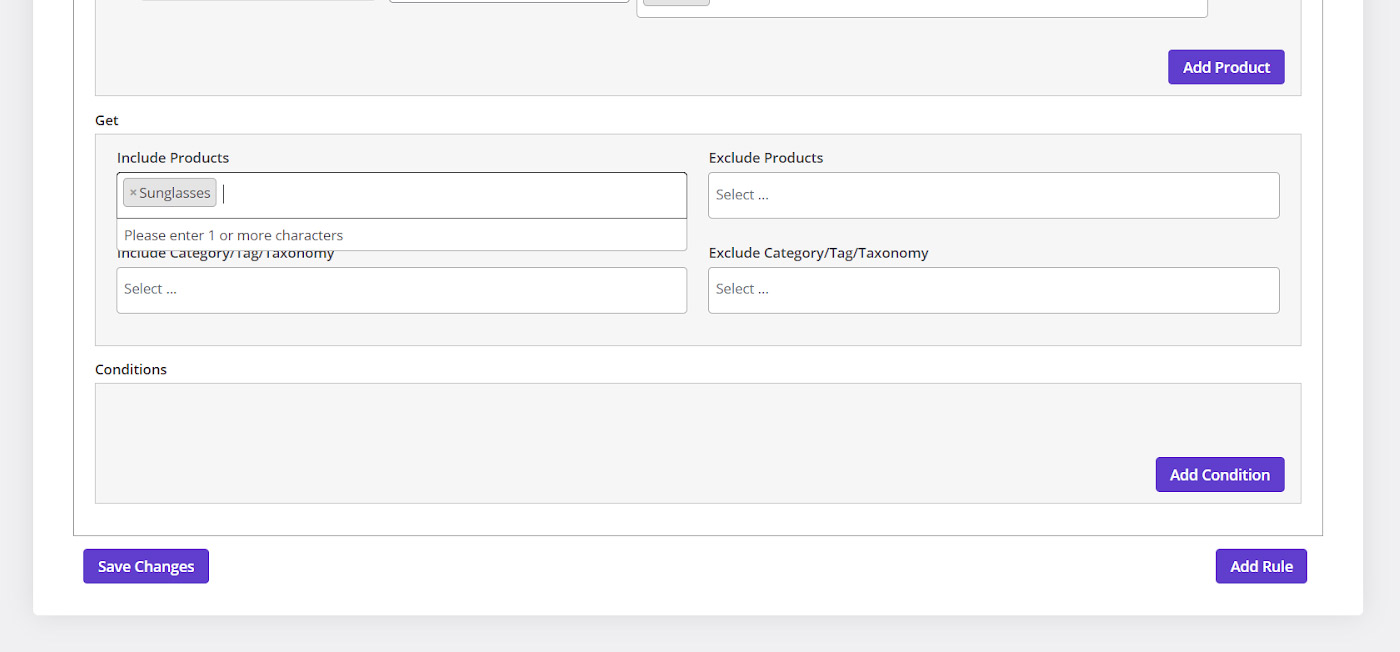The width and height of the screenshot is (1400, 652).
Task: Remove the Sunglasses tag via its × icon
Action: click(x=133, y=193)
